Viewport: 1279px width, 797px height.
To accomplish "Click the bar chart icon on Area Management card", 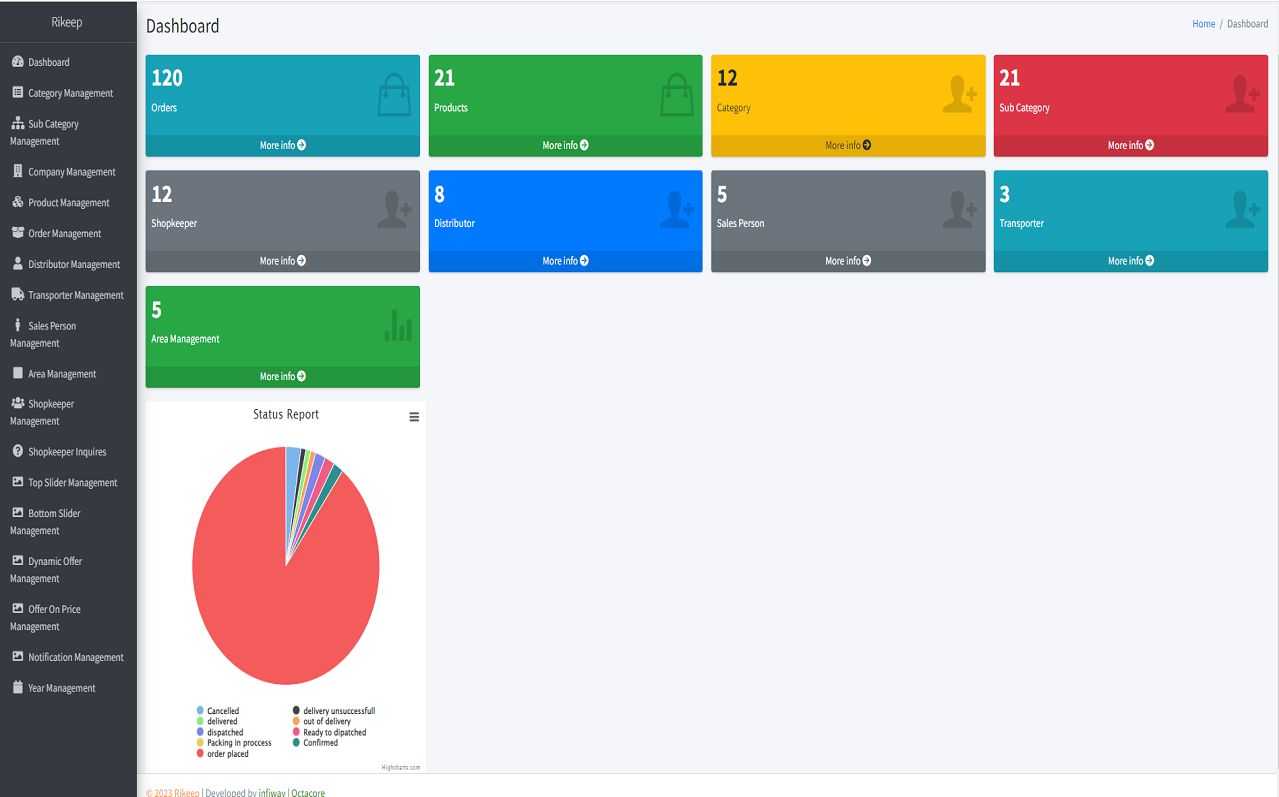I will pyautogui.click(x=396, y=324).
